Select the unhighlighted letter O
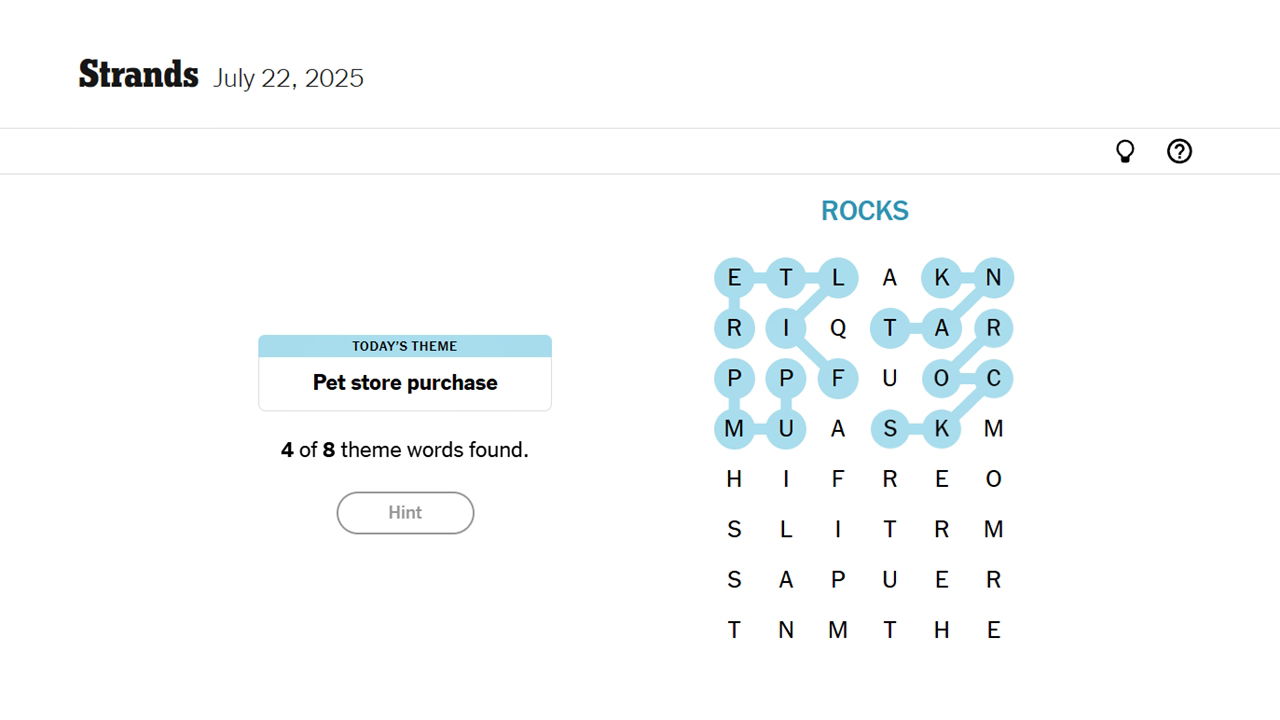Image resolution: width=1280 pixels, height=720 pixels. [993, 479]
